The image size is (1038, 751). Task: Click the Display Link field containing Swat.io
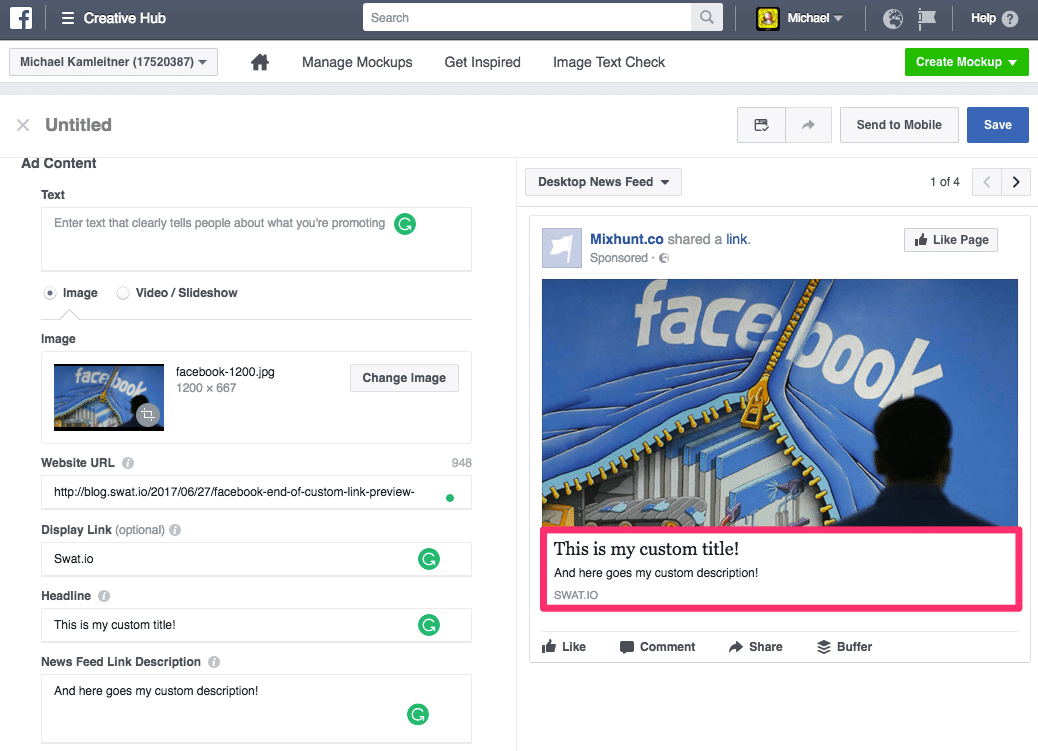256,559
